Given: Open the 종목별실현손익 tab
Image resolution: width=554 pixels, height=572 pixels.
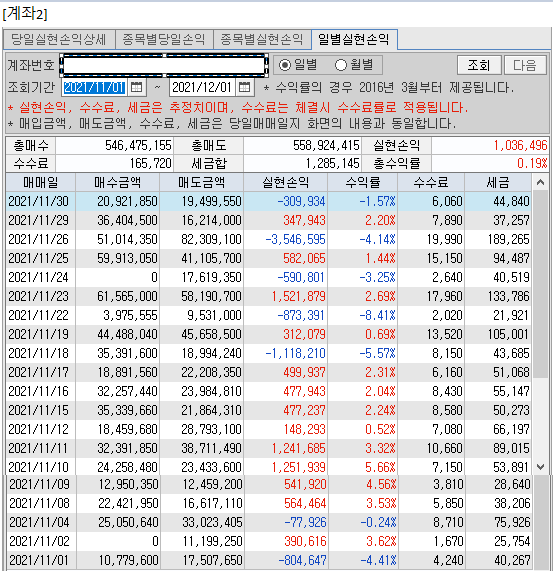Looking at the screenshot, I should (x=262, y=39).
